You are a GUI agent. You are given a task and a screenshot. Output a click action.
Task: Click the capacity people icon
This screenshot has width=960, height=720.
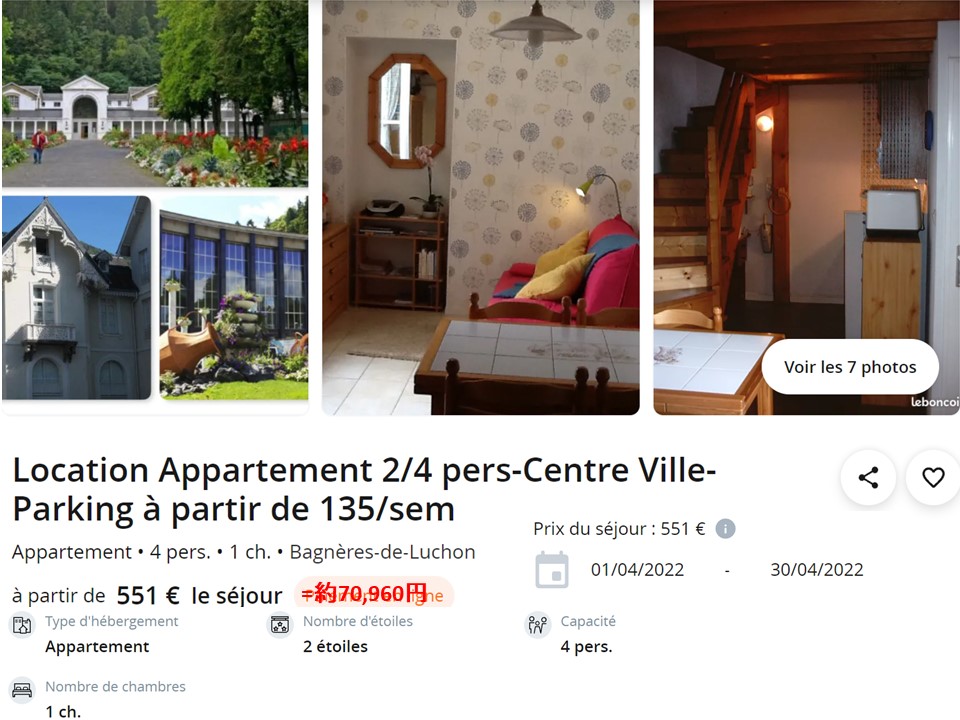click(x=538, y=625)
